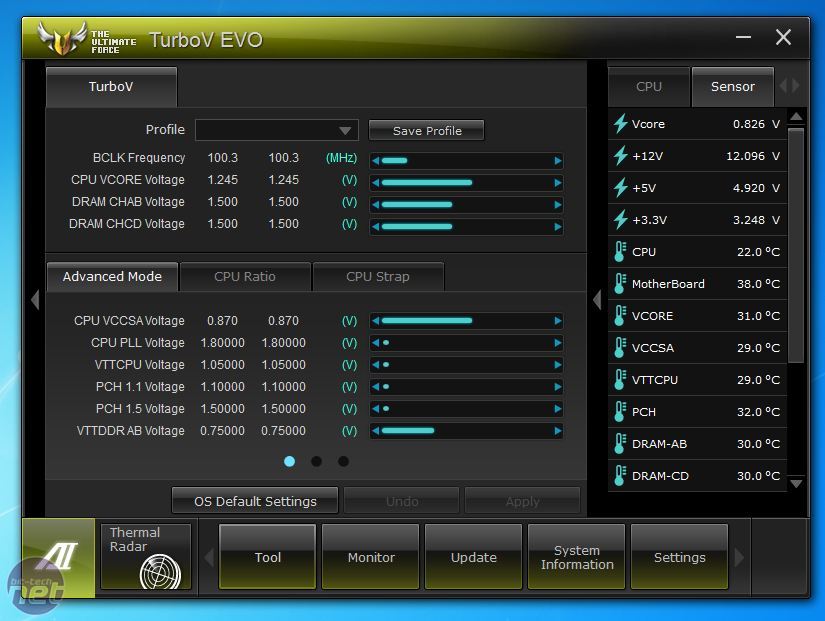The width and height of the screenshot is (825, 621).
Task: Decrease BCLK Frequency with left arrow
Action: [x=376, y=161]
